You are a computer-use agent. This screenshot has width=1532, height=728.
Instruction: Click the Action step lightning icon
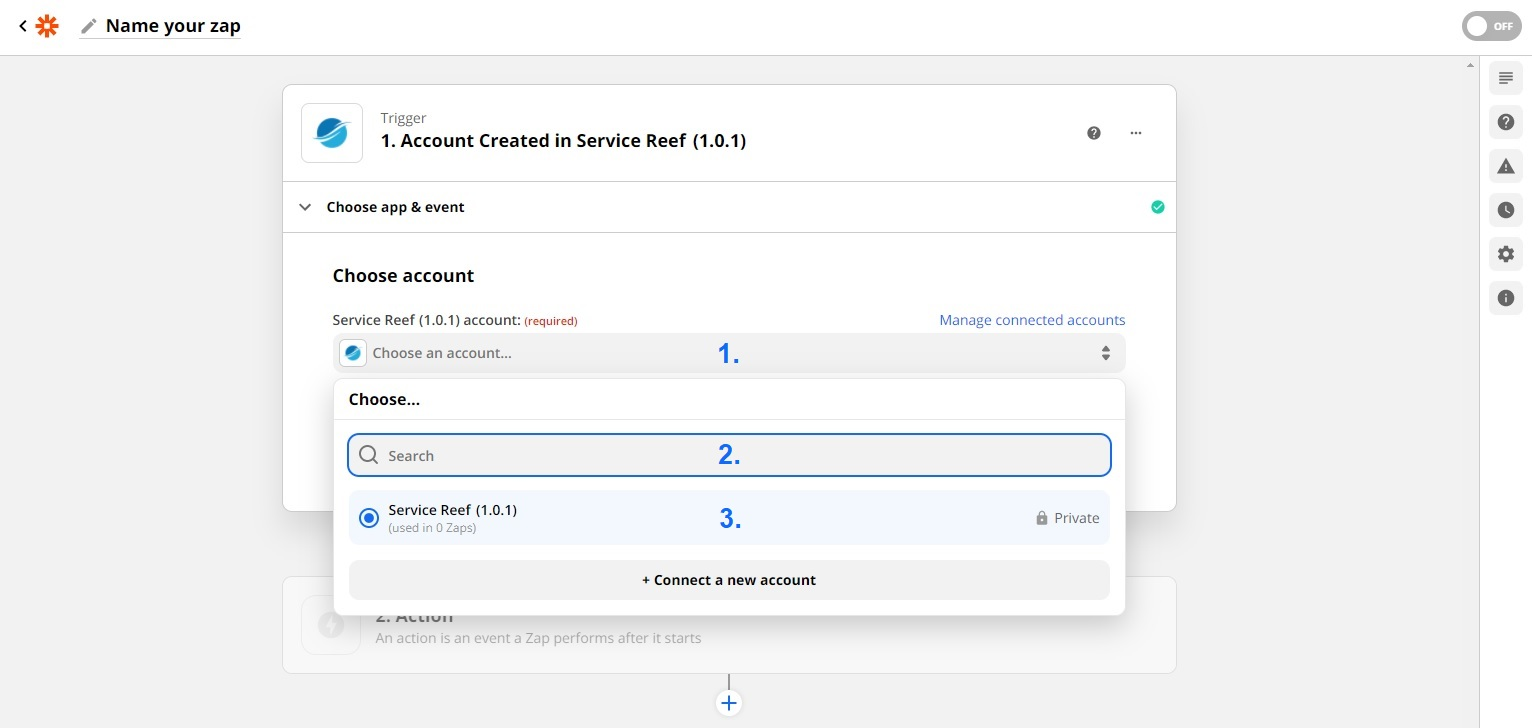tap(331, 625)
